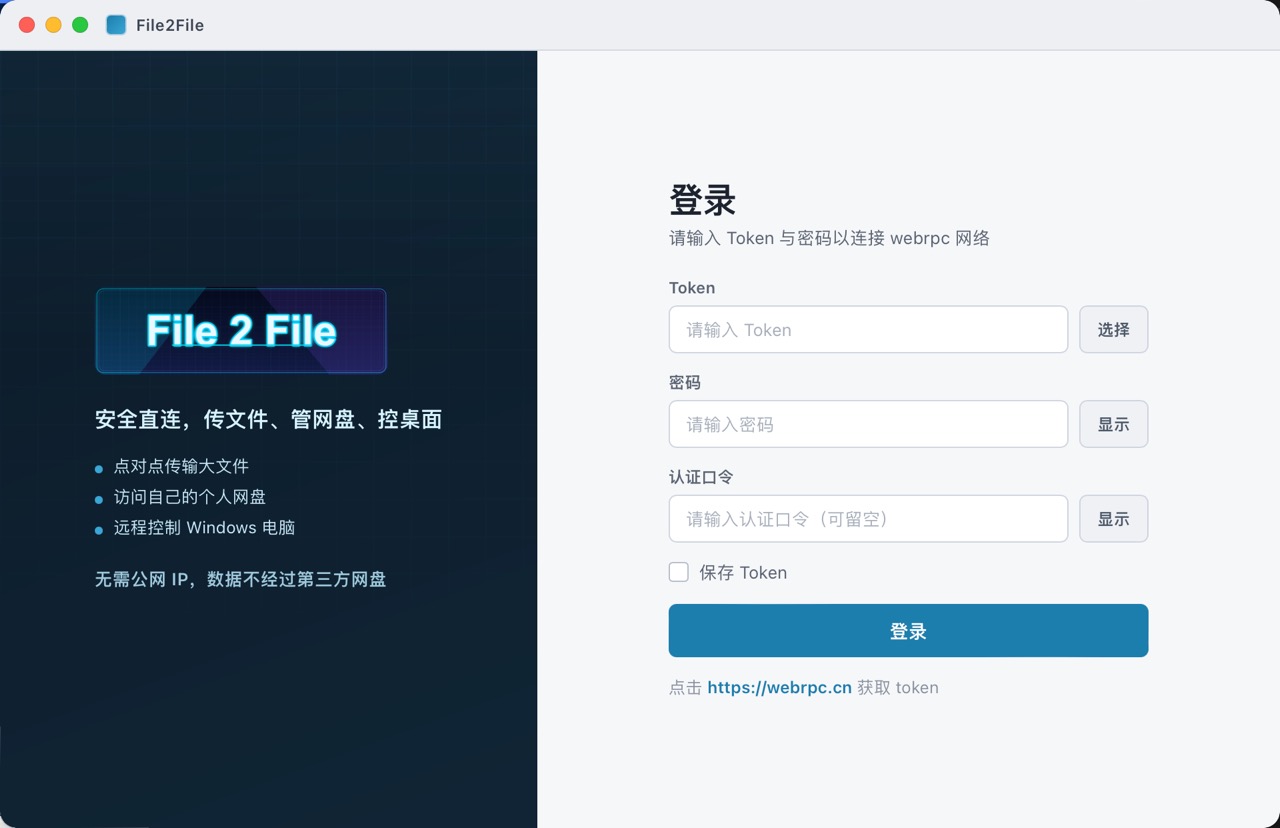Close the File2File window with the red button
The height and width of the screenshot is (828, 1280).
[27, 25]
